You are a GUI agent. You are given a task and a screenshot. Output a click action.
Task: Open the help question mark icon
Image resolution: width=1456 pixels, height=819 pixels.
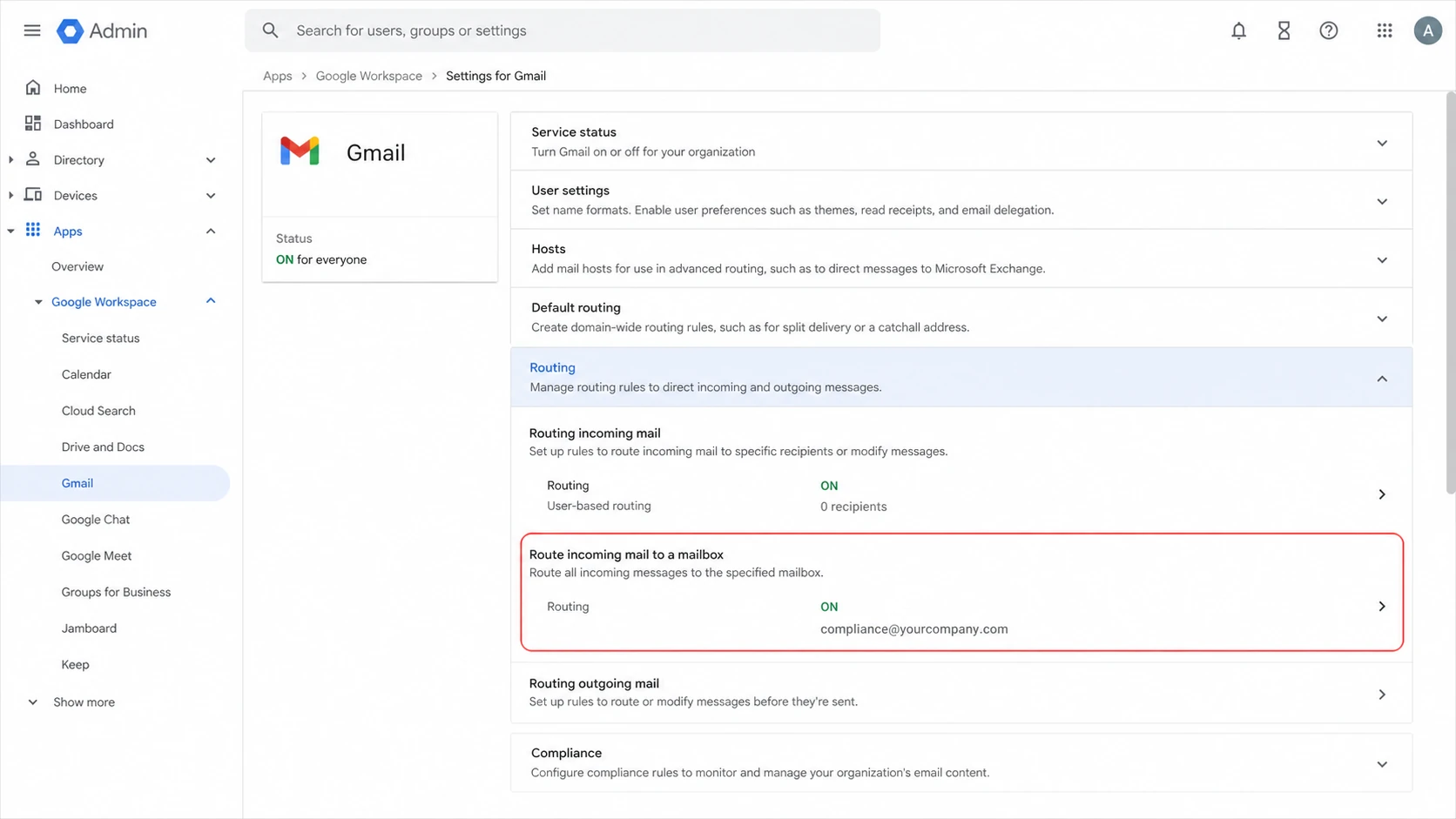click(x=1329, y=30)
